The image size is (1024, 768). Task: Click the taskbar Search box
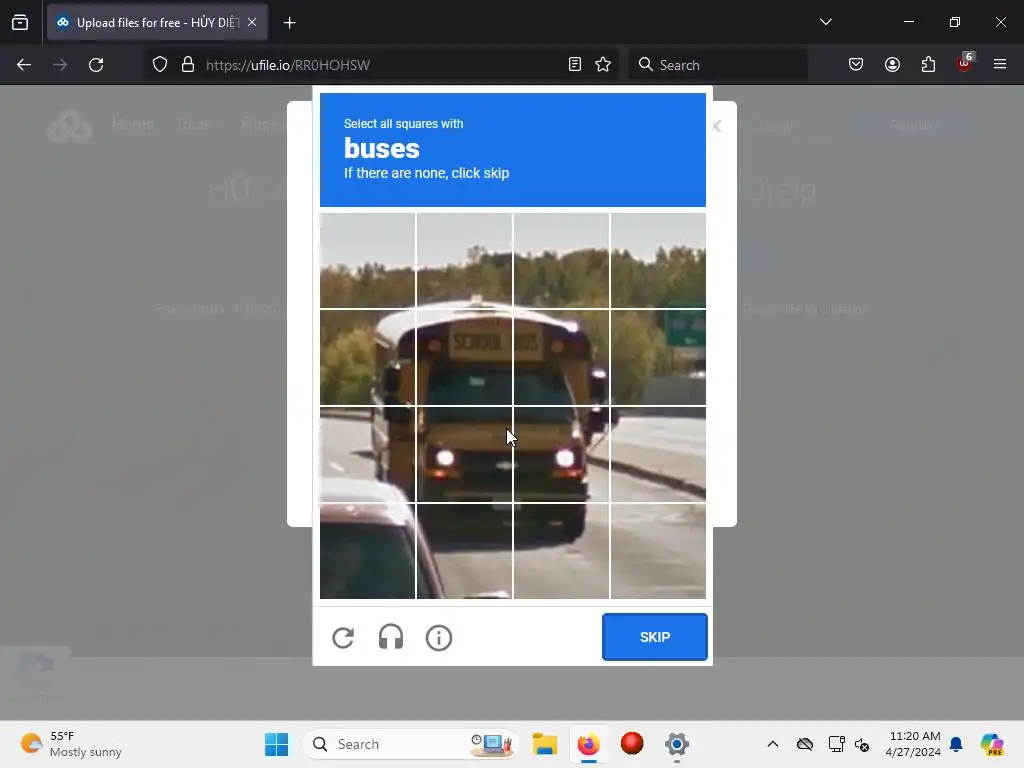411,744
